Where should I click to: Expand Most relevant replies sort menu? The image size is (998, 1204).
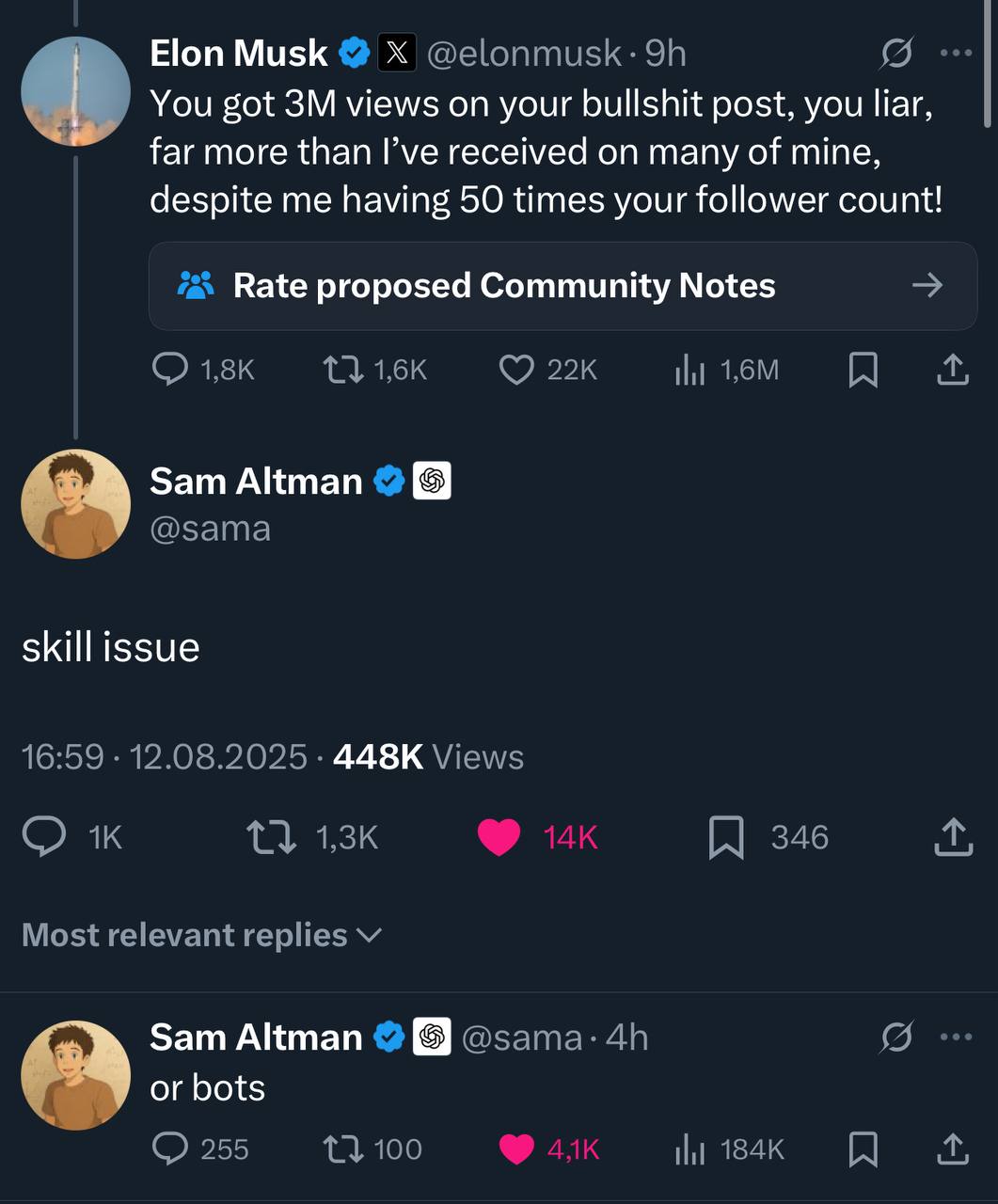(x=201, y=935)
